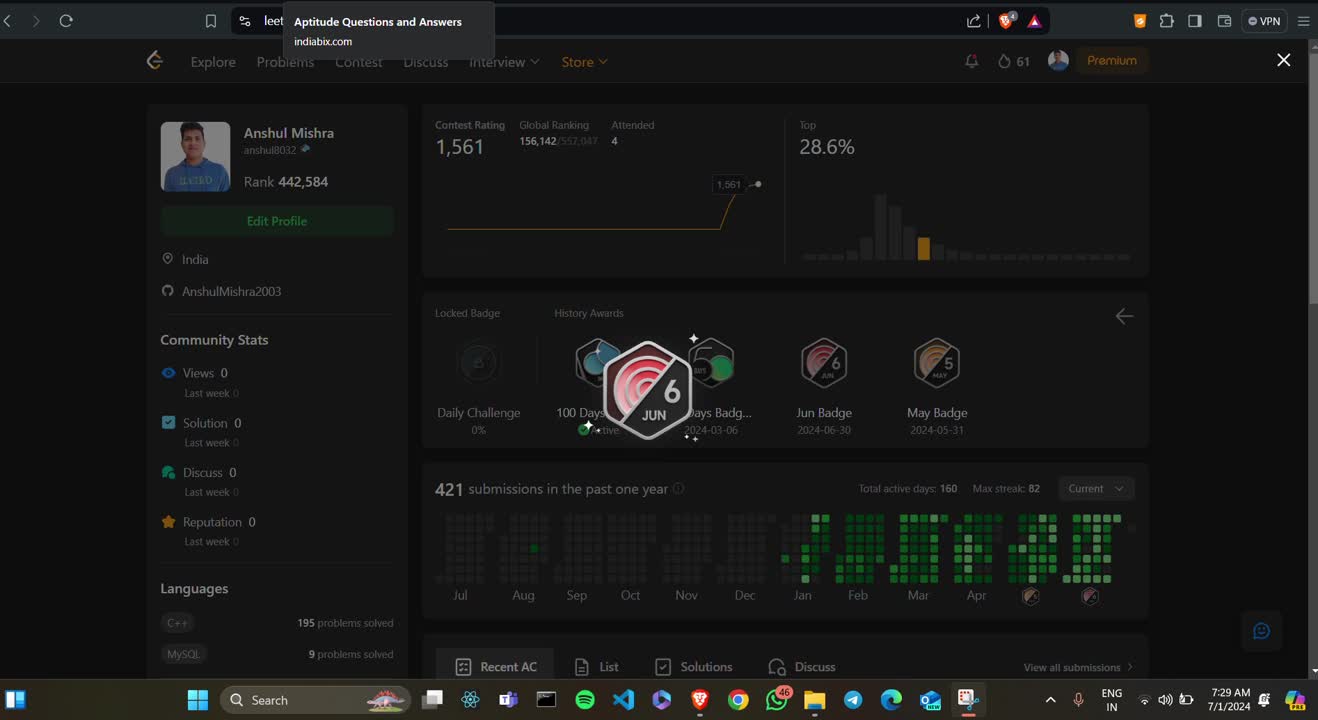Click the LeetCode logo icon
1318x720 pixels.
coord(154,61)
